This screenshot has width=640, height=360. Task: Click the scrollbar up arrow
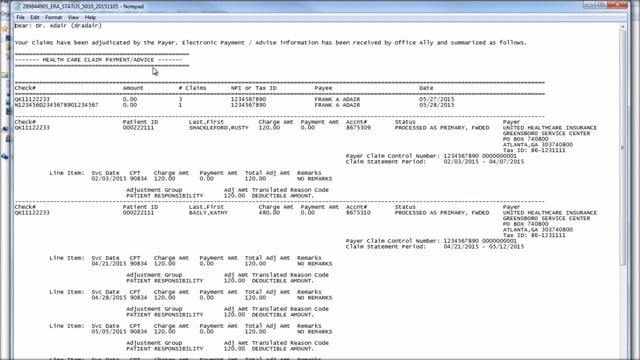(x=622, y=27)
